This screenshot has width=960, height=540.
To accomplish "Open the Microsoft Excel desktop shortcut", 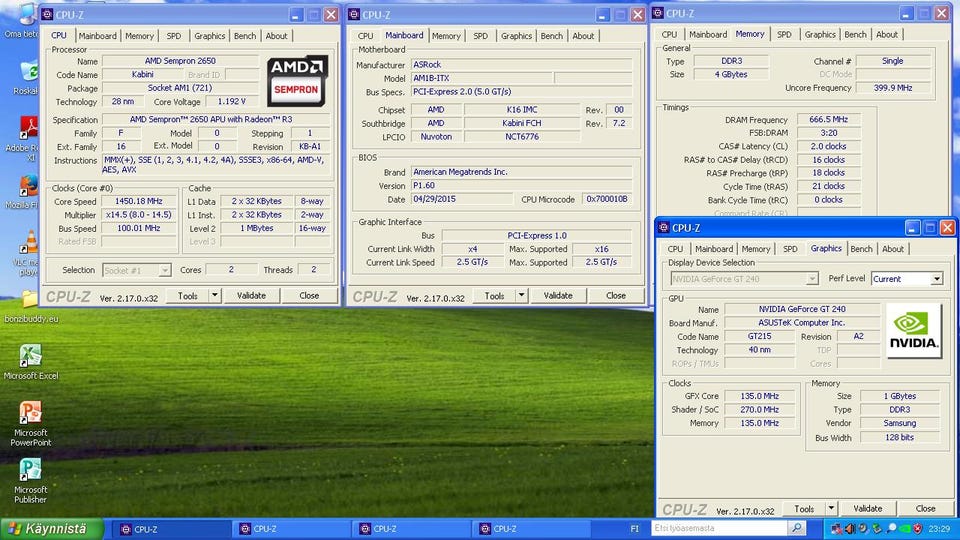I will tap(30, 357).
